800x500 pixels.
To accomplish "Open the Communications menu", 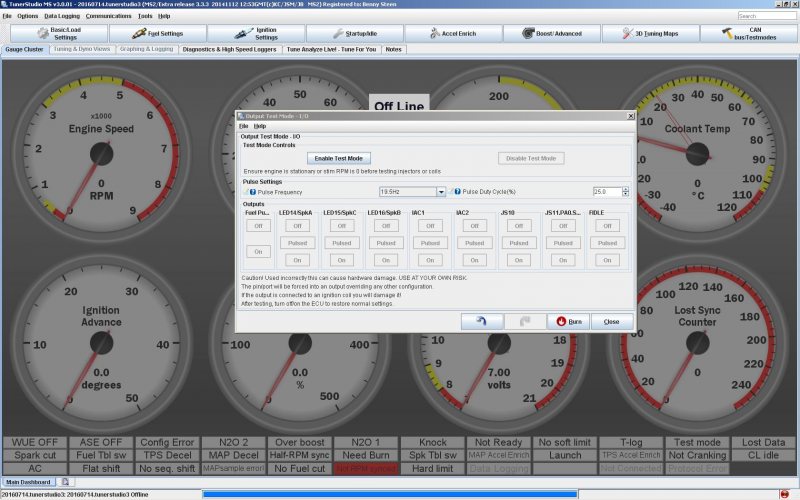I will point(108,16).
